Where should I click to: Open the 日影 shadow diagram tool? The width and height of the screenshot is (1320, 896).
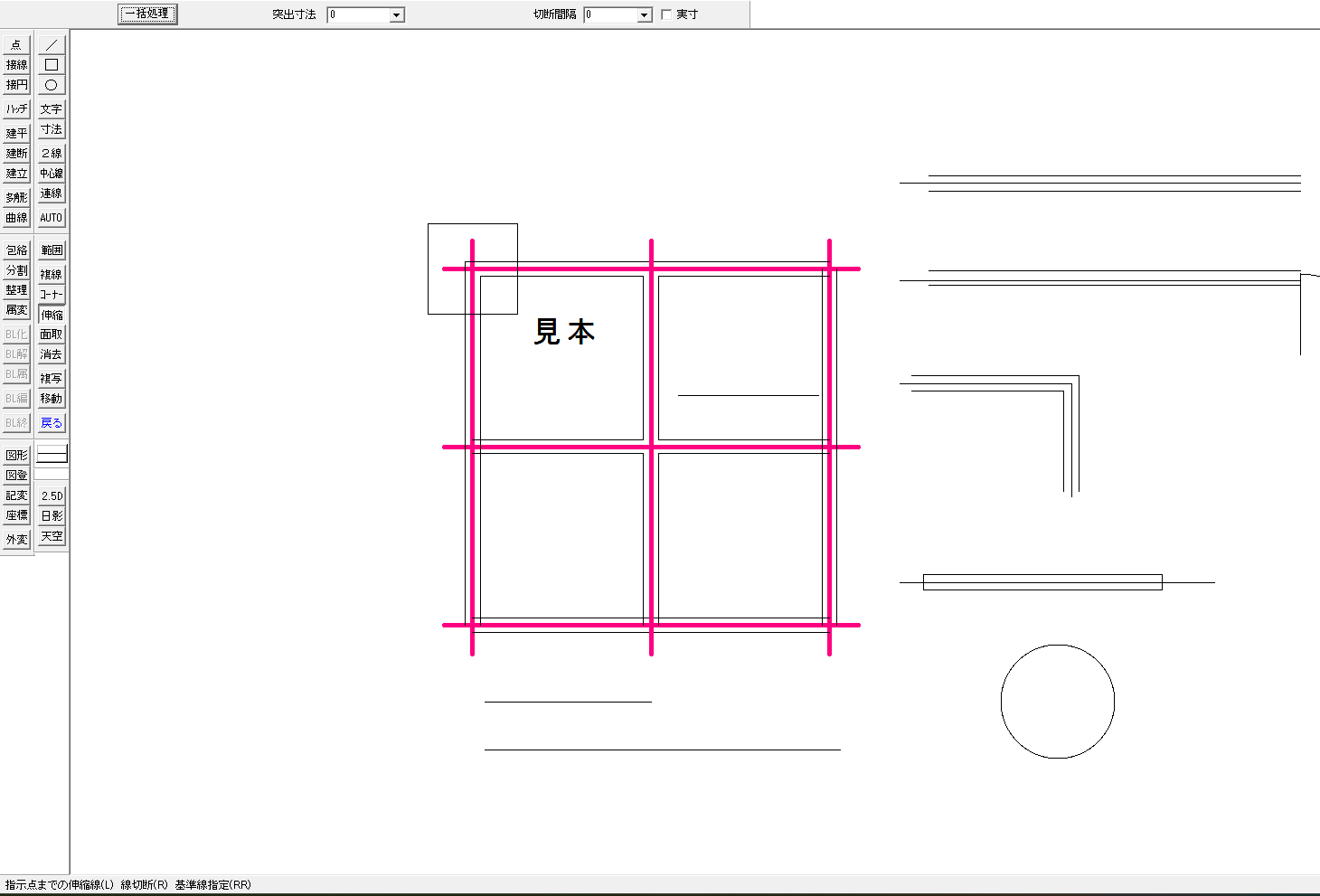pos(52,515)
